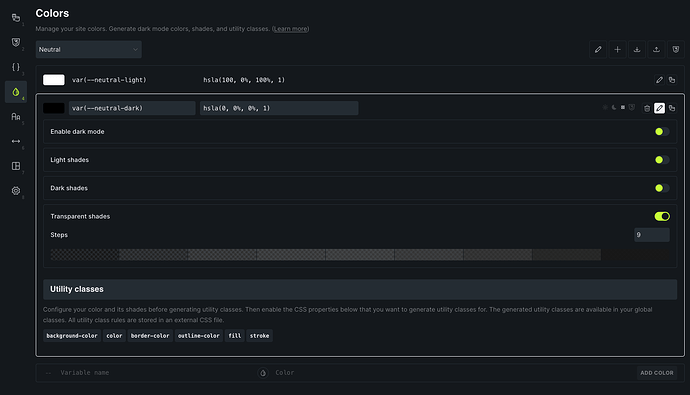Open the curly braces variables panel in the sidebar

pyautogui.click(x=16, y=67)
